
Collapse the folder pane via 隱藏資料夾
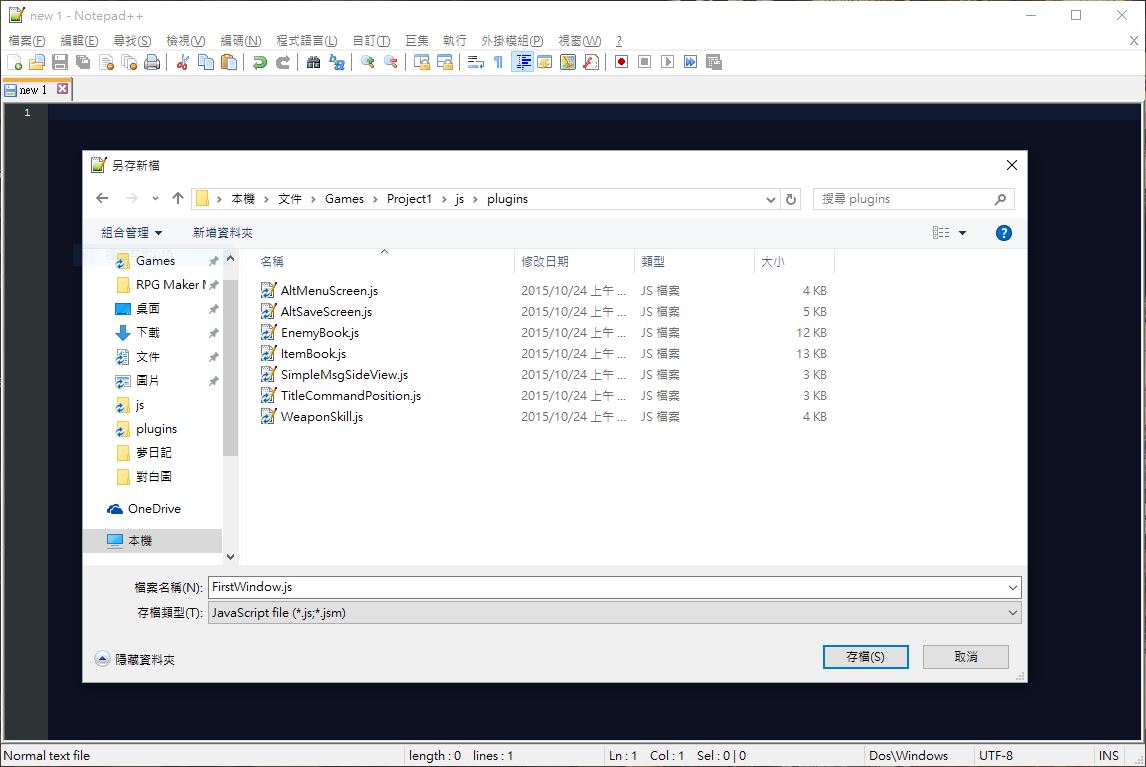pos(135,660)
